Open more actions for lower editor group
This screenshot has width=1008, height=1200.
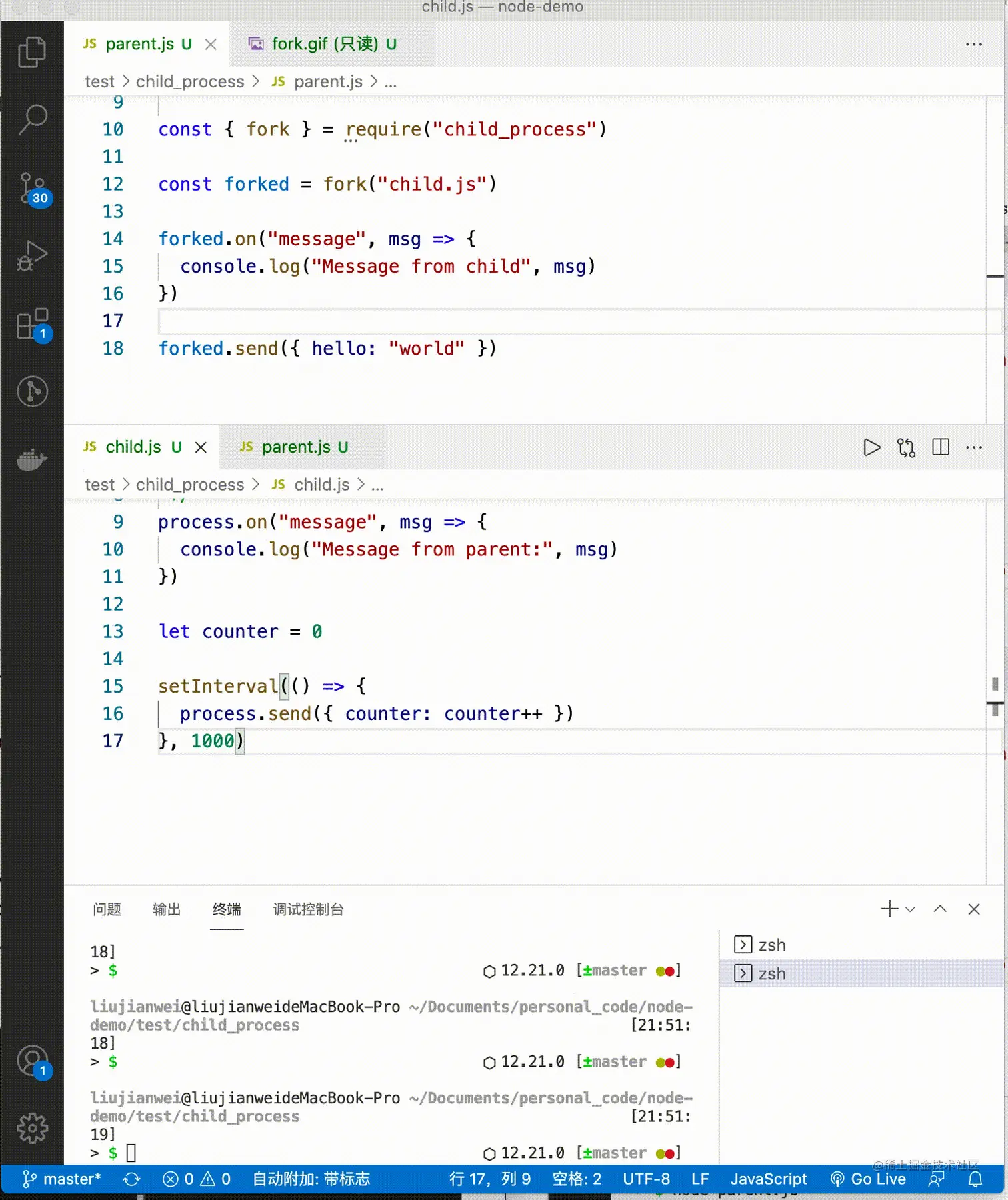[x=974, y=447]
